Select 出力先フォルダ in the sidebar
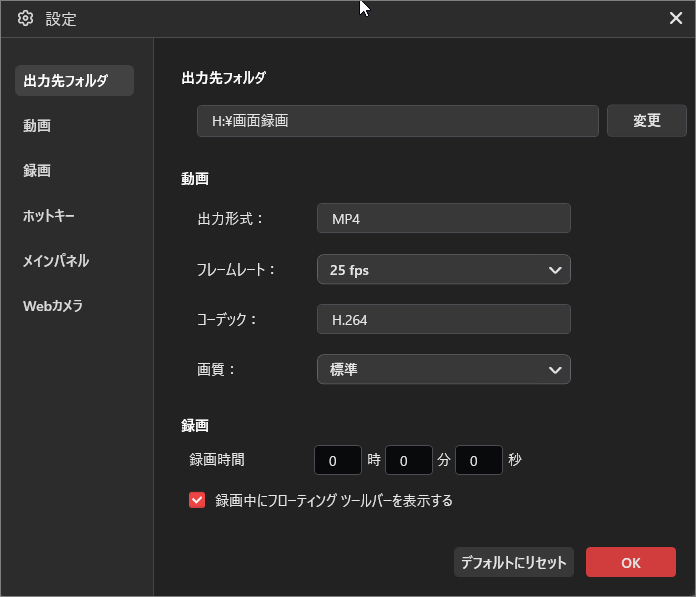 point(74,80)
